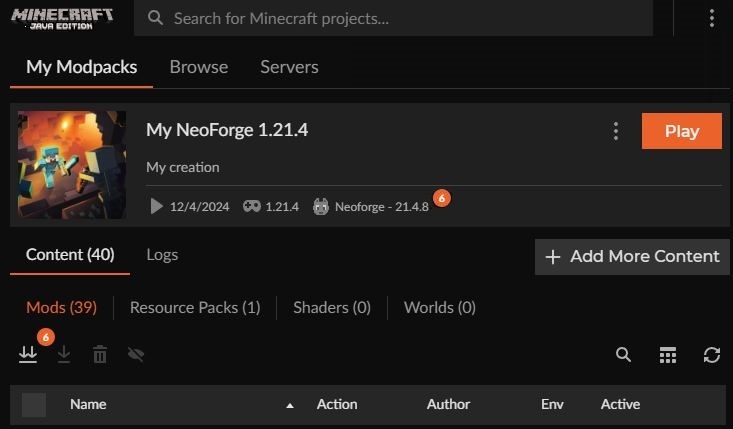Viewport: 733px width, 429px height.
Task: Click the Minecraft Java Edition logo
Action: click(x=62, y=18)
